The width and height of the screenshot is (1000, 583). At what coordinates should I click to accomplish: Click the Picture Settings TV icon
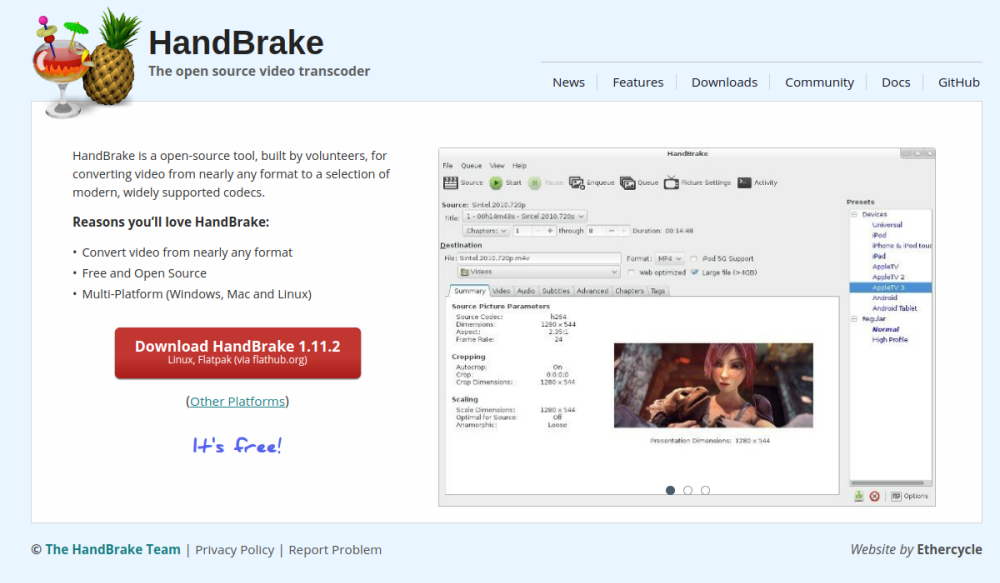(x=671, y=183)
